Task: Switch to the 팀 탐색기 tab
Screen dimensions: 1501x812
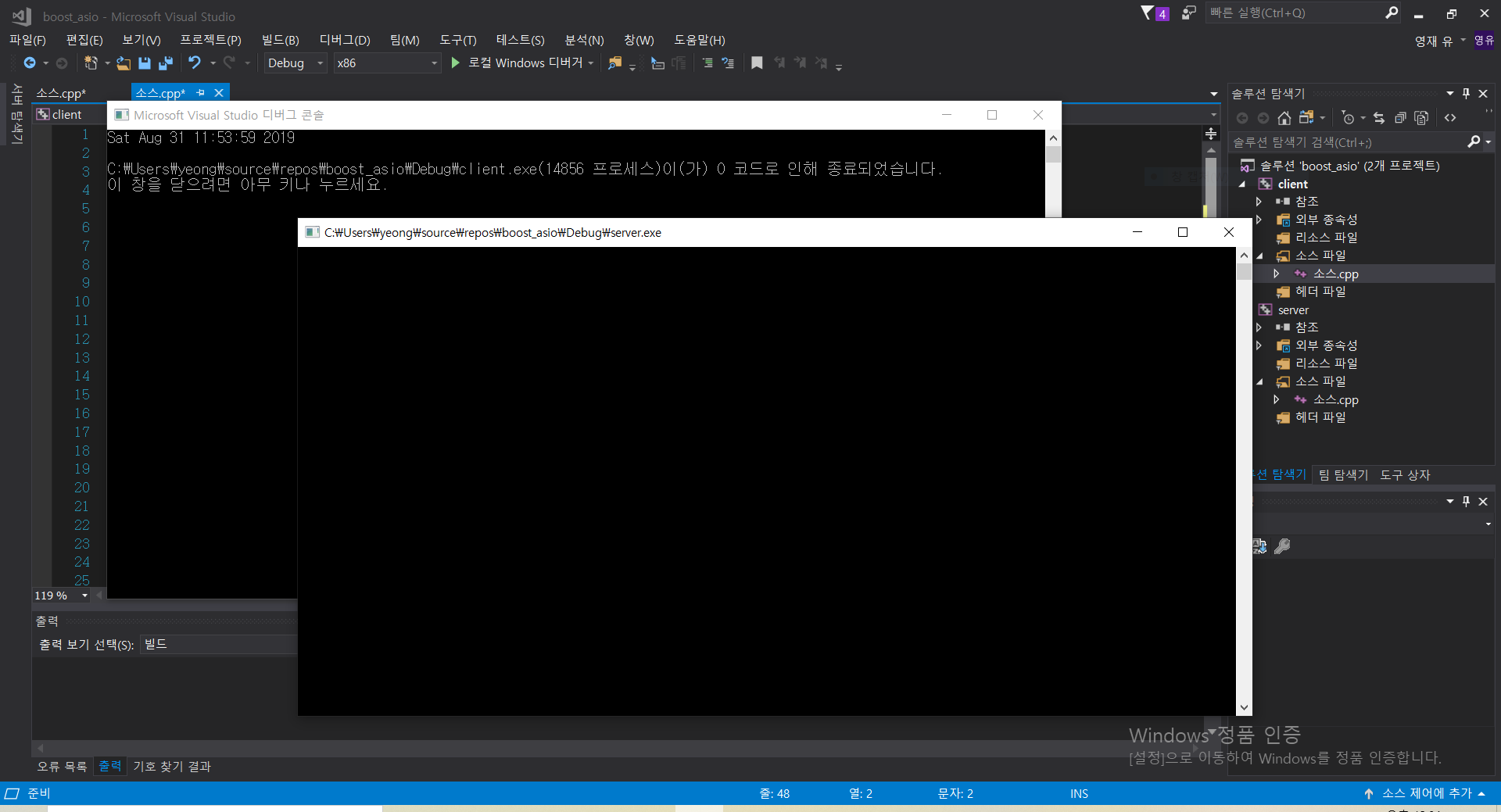Action: [1343, 475]
